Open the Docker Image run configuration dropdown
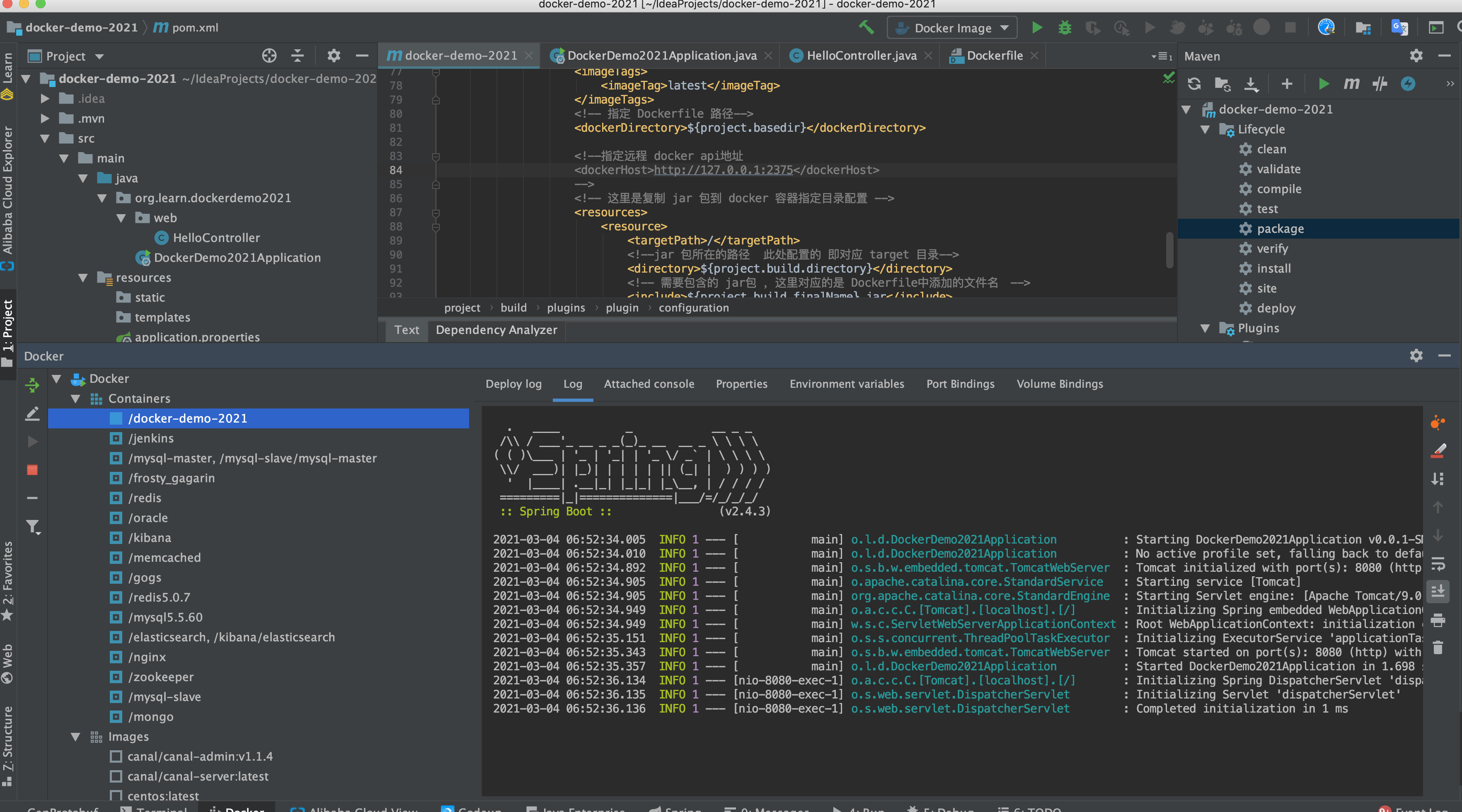The width and height of the screenshot is (1462, 812). tap(953, 28)
